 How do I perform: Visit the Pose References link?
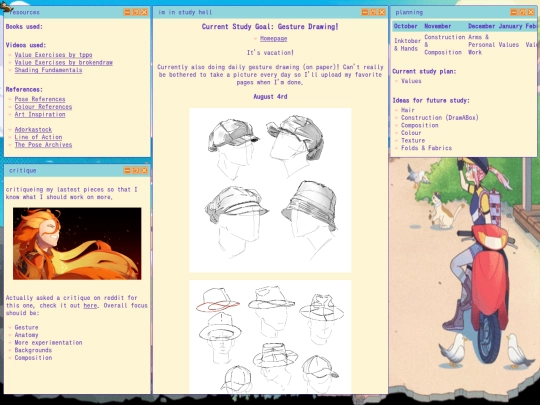pos(40,99)
